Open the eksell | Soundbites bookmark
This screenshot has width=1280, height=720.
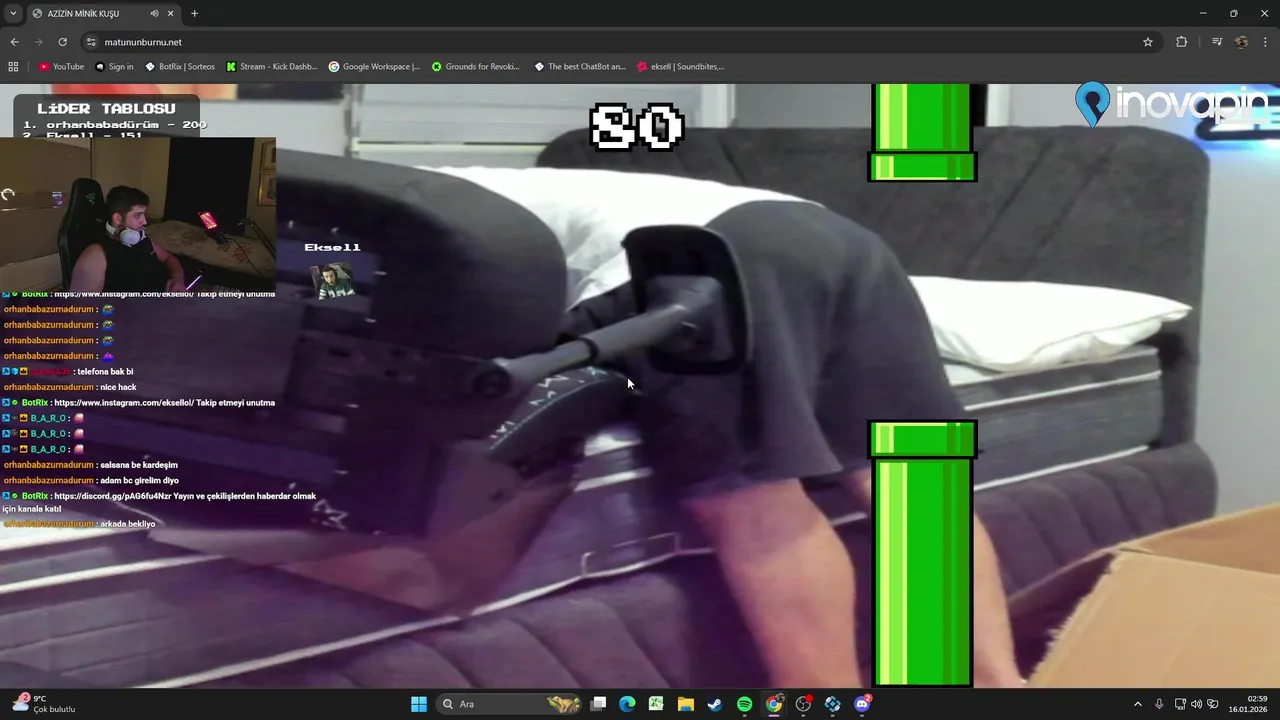tap(680, 66)
